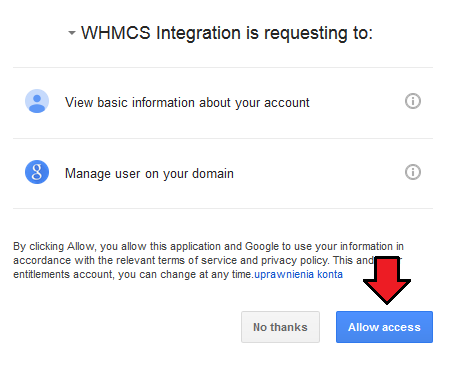Click "View basic information about your account" text
Viewport: 457px width, 366px height.
point(187,103)
